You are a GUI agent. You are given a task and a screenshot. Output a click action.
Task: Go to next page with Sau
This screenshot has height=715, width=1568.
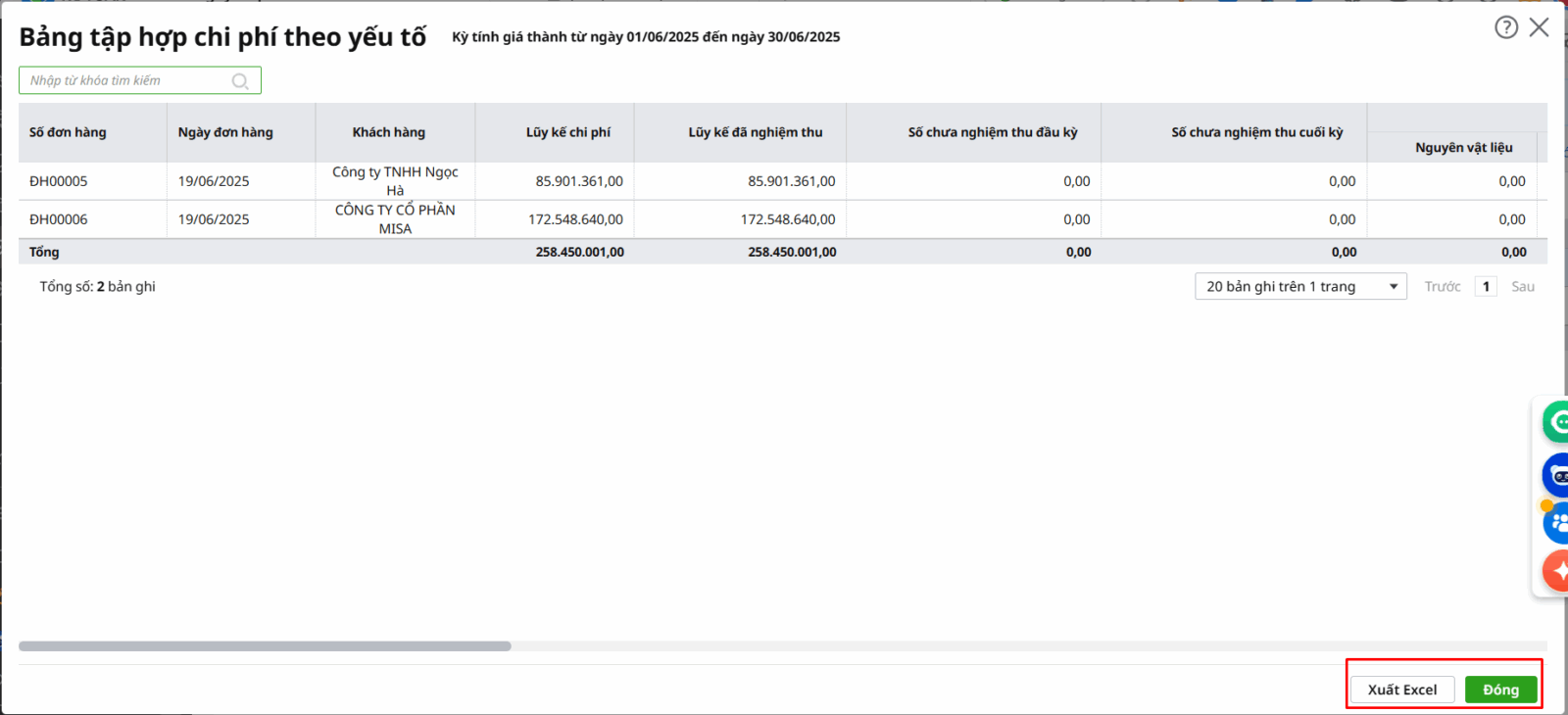(1523, 287)
